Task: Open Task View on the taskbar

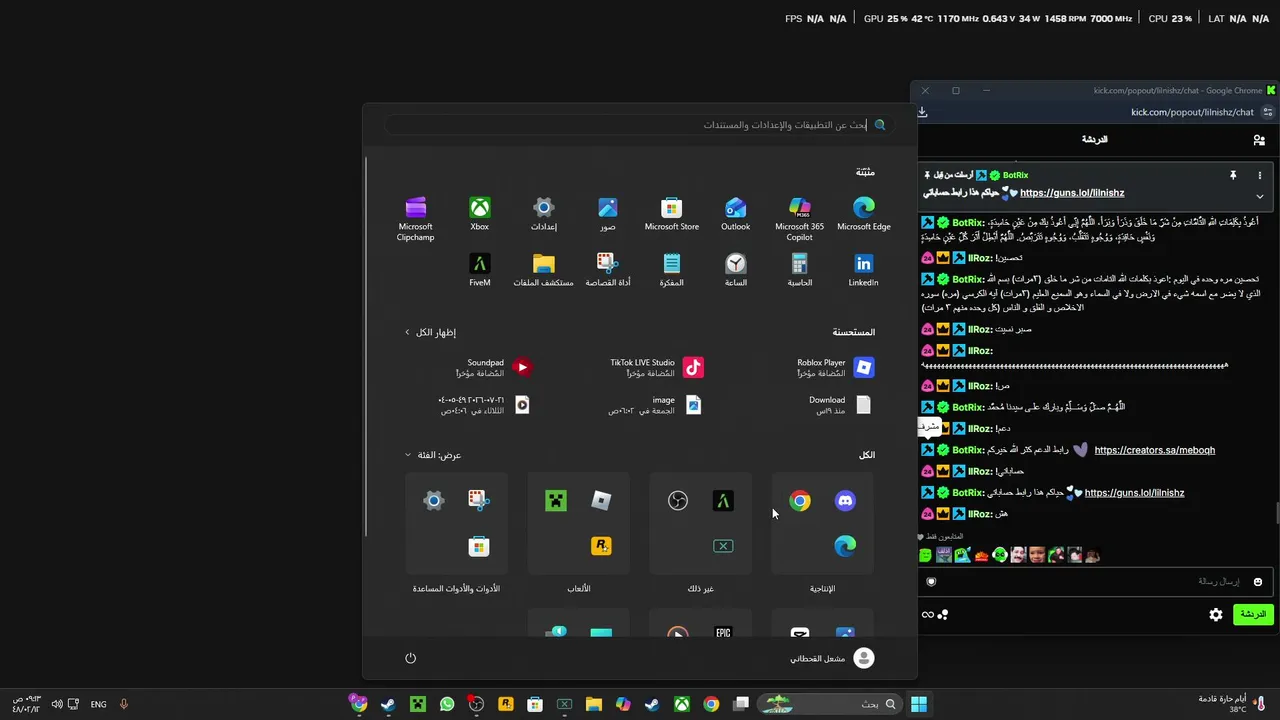Action: pos(741,704)
